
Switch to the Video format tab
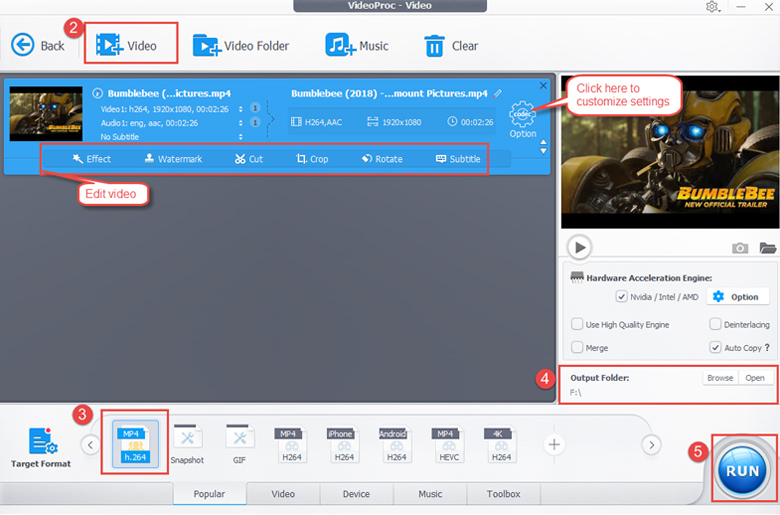283,494
